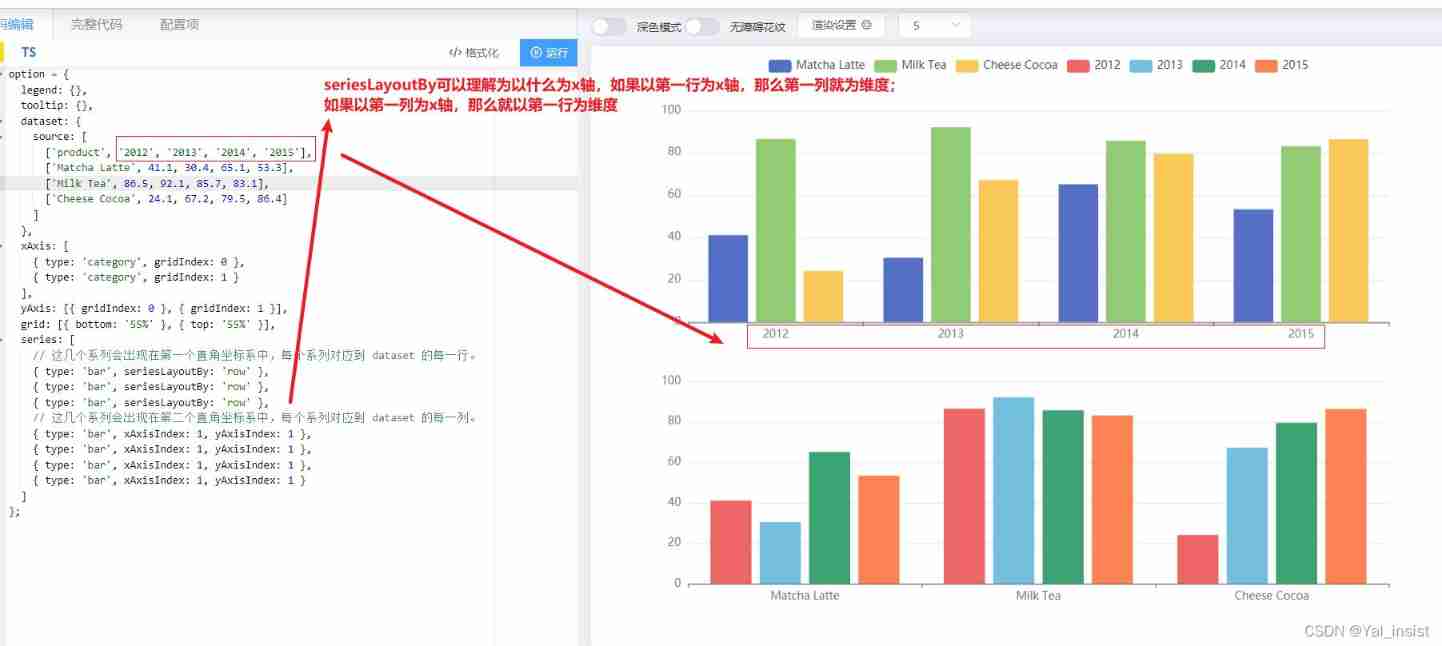Click Cheese Cocoa x-axis label in lower chart
The width and height of the screenshot is (1442, 646).
coord(1272,596)
